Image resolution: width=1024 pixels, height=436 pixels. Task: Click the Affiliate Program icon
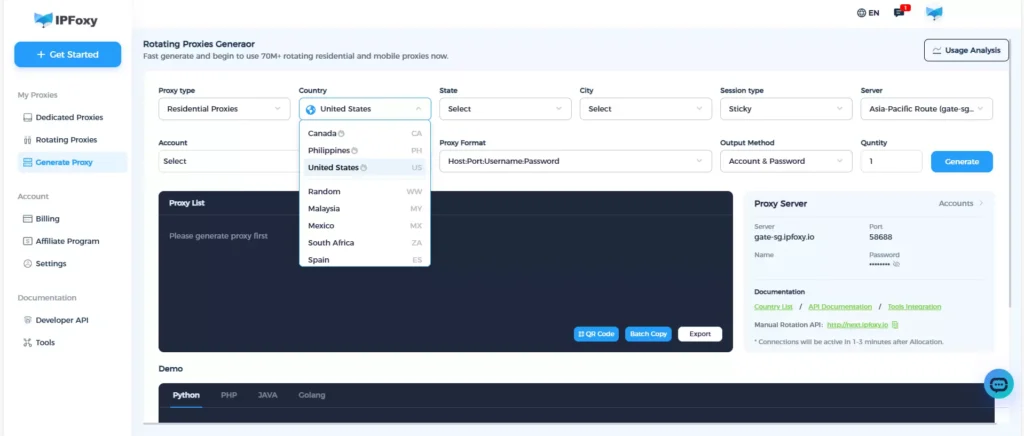27,241
